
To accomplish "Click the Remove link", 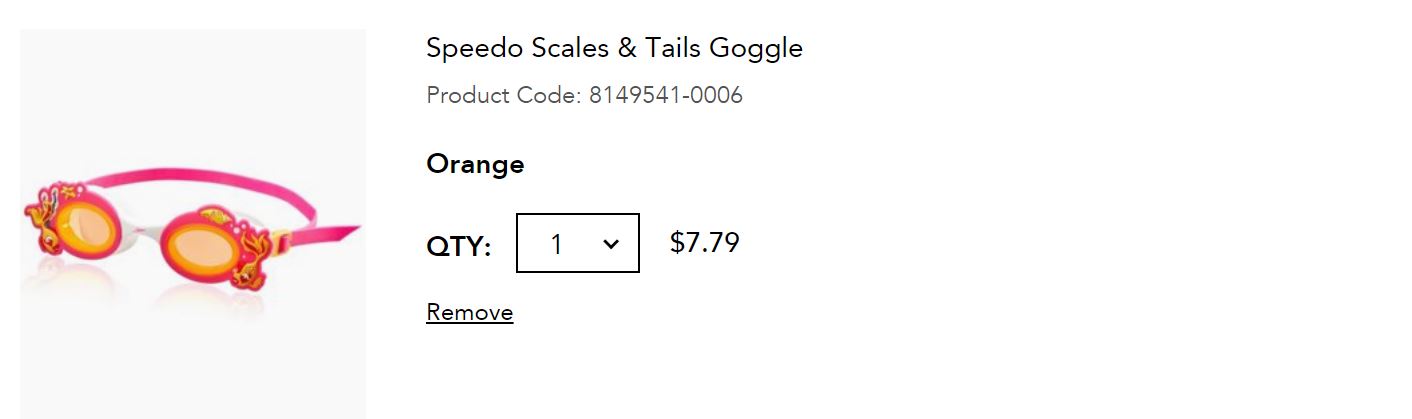I will pos(469,312).
